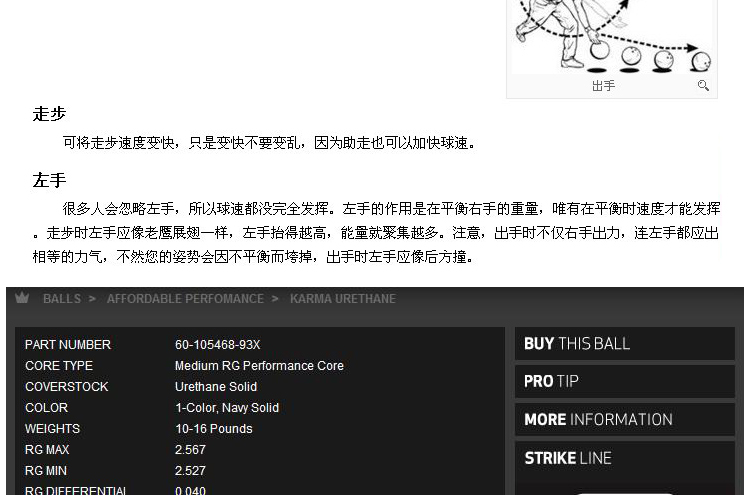Screen dimensions: 750x495
Task: Click the part number 60-105468-93X value
Action: [218, 345]
